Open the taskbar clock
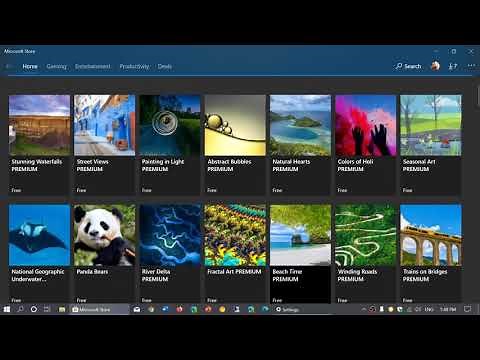This screenshot has width=480, height=360. point(448,309)
